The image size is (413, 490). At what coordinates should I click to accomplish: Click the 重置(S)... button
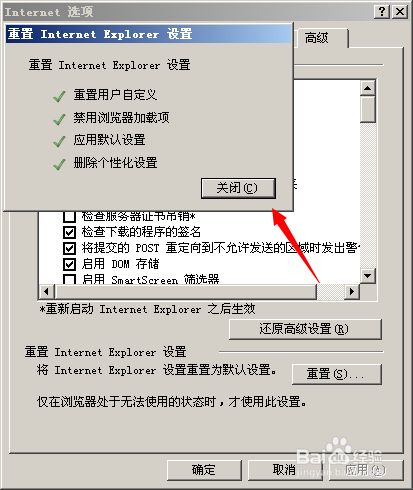pyautogui.click(x=337, y=374)
